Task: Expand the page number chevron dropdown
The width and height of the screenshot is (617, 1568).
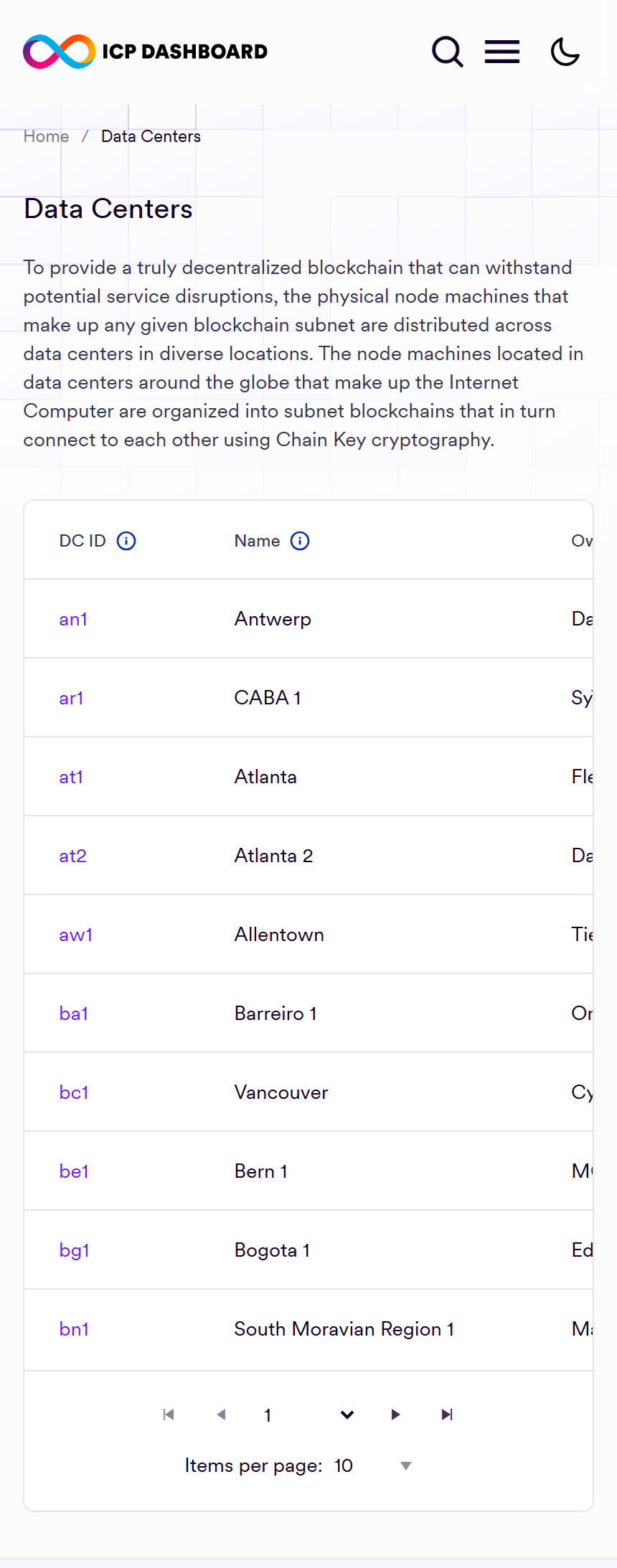Action: (347, 1414)
